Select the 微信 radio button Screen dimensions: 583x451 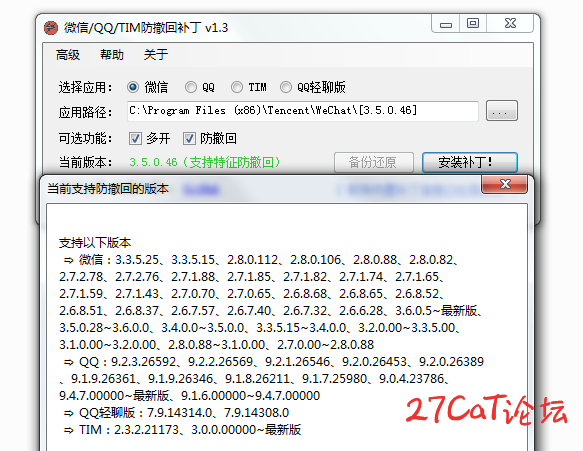tap(133, 87)
